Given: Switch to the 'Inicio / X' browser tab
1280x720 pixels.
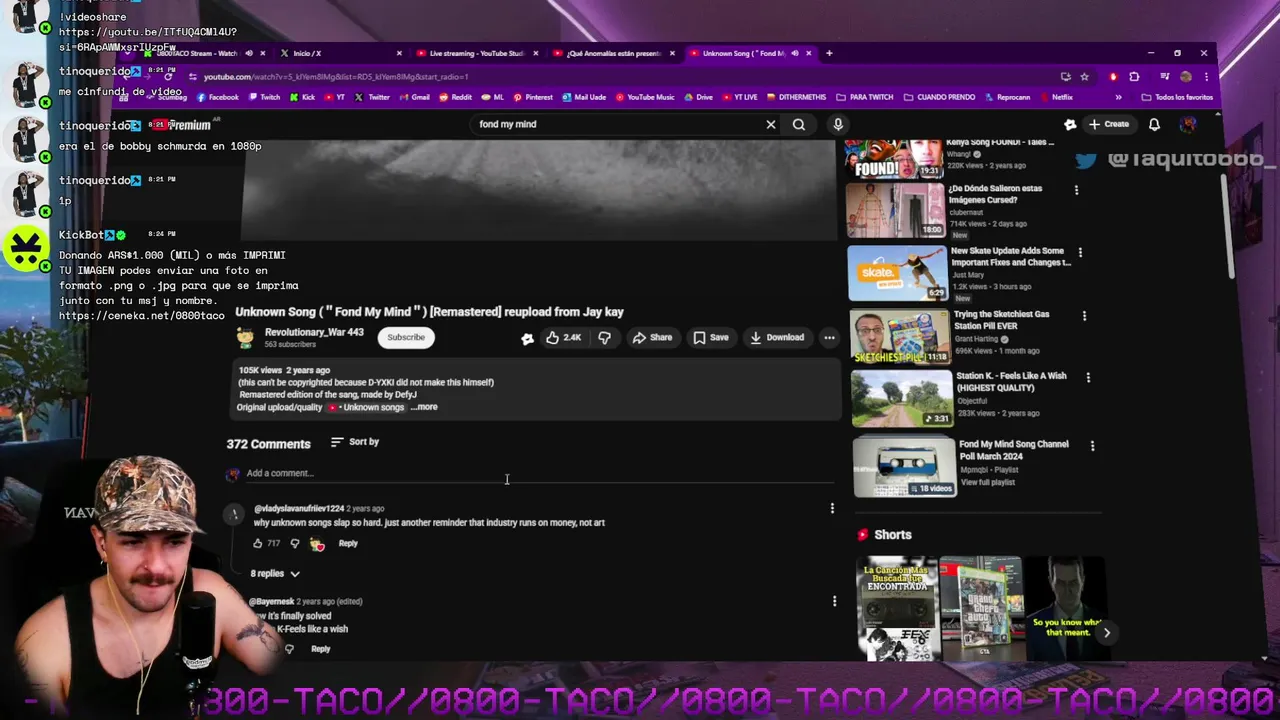Looking at the screenshot, I should [338, 53].
